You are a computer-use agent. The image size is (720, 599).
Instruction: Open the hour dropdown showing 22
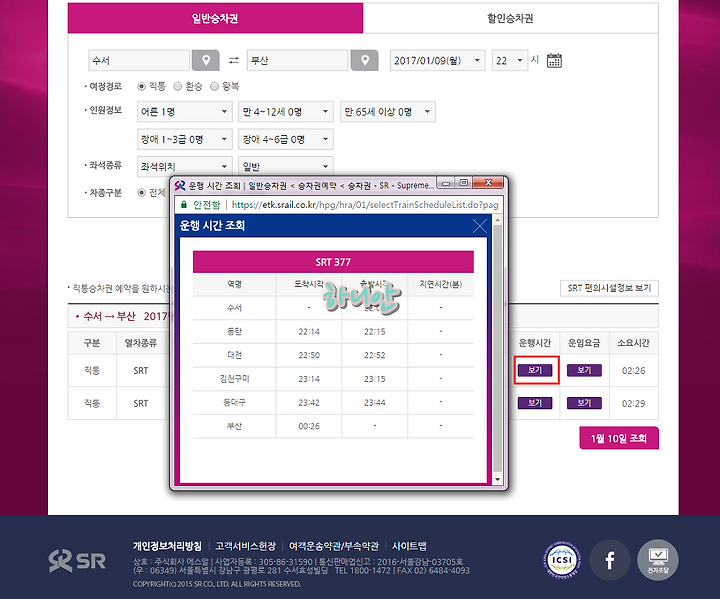pos(509,61)
